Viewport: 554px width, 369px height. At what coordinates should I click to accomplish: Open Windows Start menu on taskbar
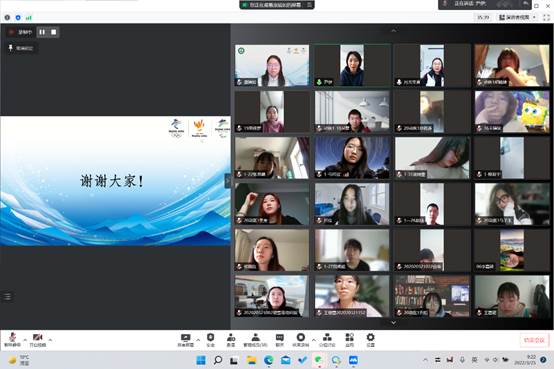coord(201,360)
